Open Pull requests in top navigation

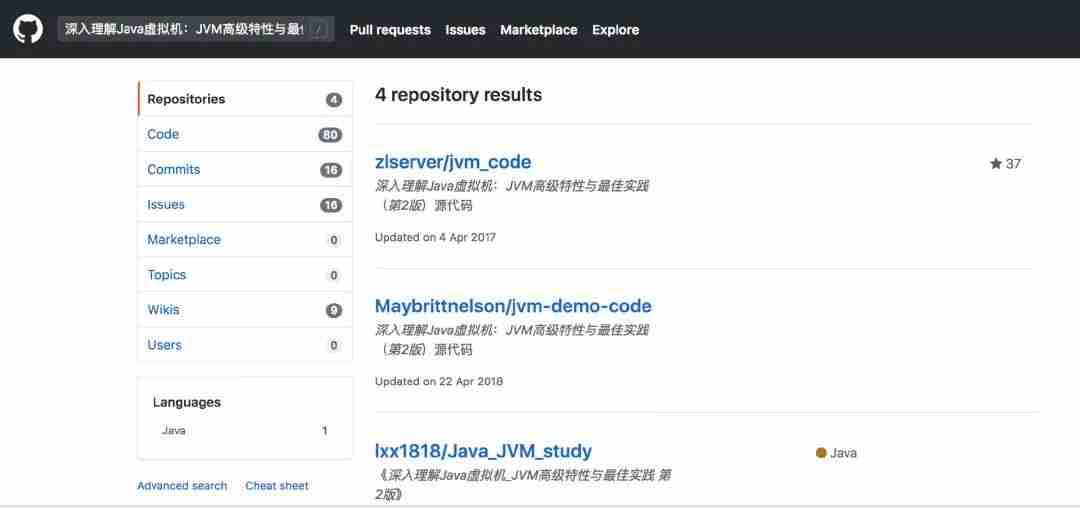(390, 30)
